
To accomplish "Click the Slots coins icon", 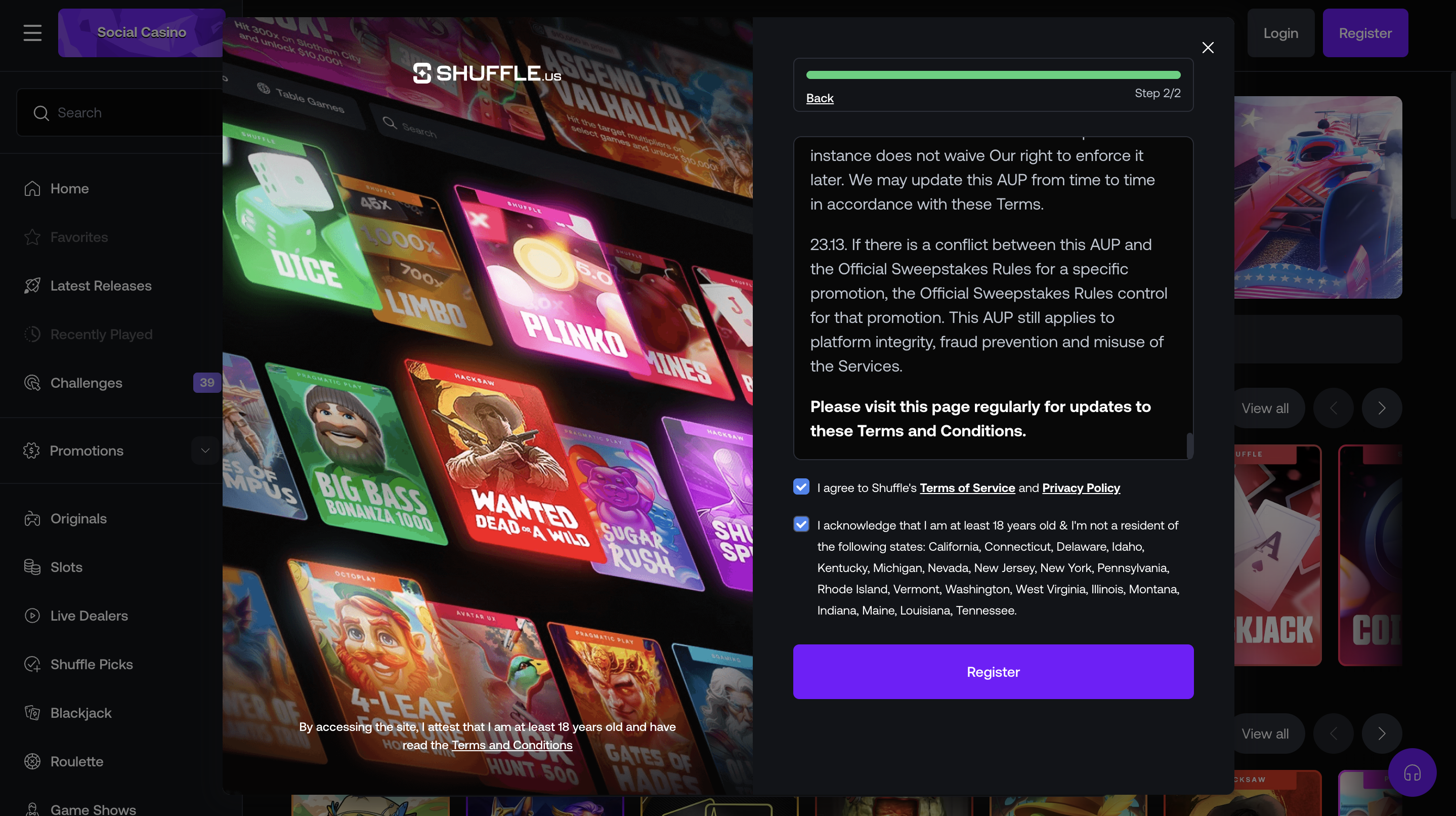I will (32, 567).
